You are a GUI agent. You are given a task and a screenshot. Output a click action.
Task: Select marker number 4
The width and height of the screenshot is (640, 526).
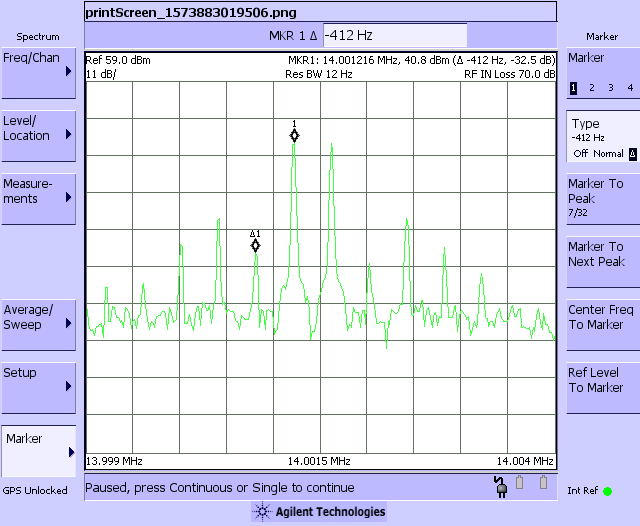coord(630,88)
